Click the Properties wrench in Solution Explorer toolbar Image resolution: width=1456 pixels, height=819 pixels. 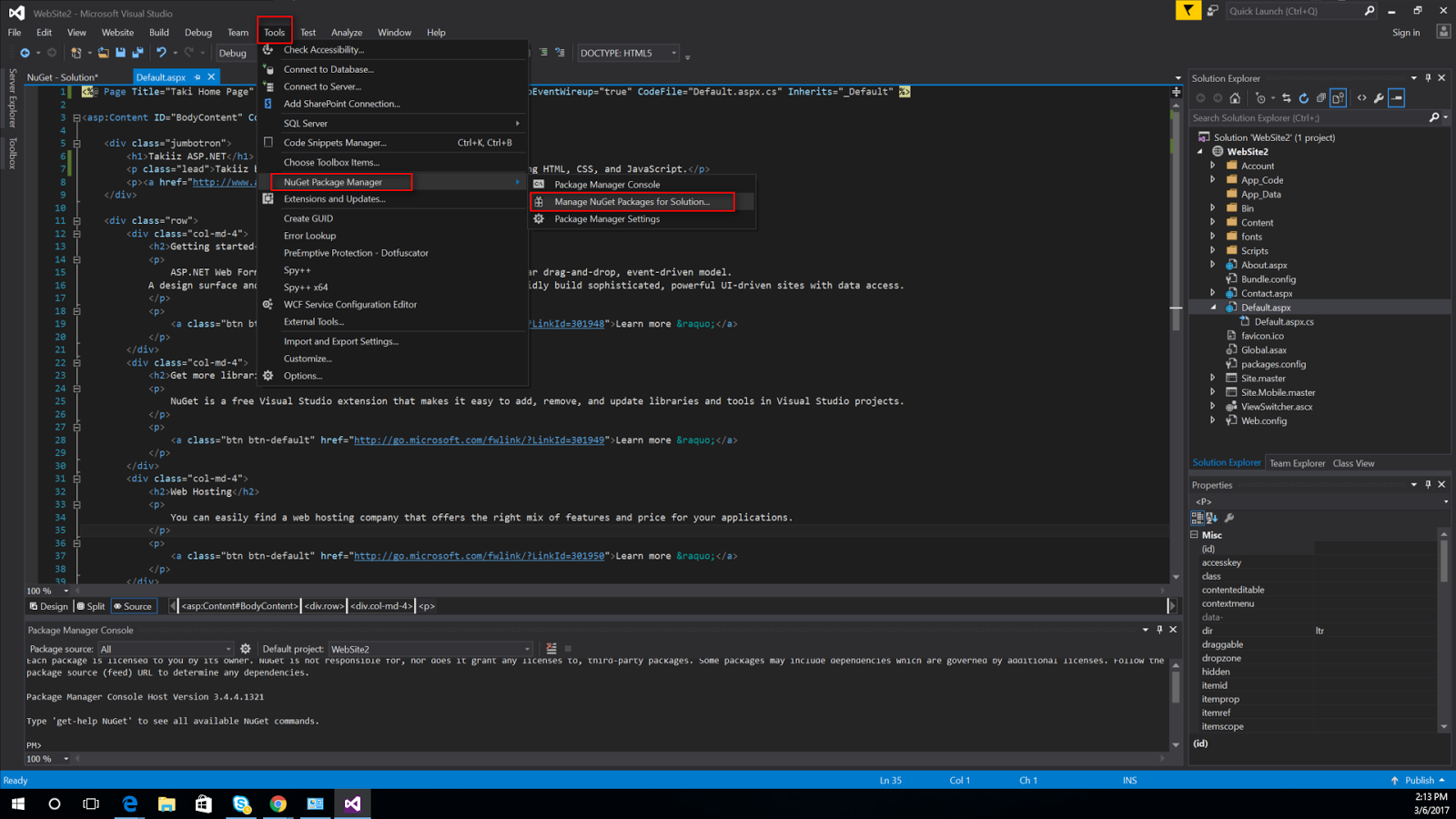click(x=1379, y=98)
